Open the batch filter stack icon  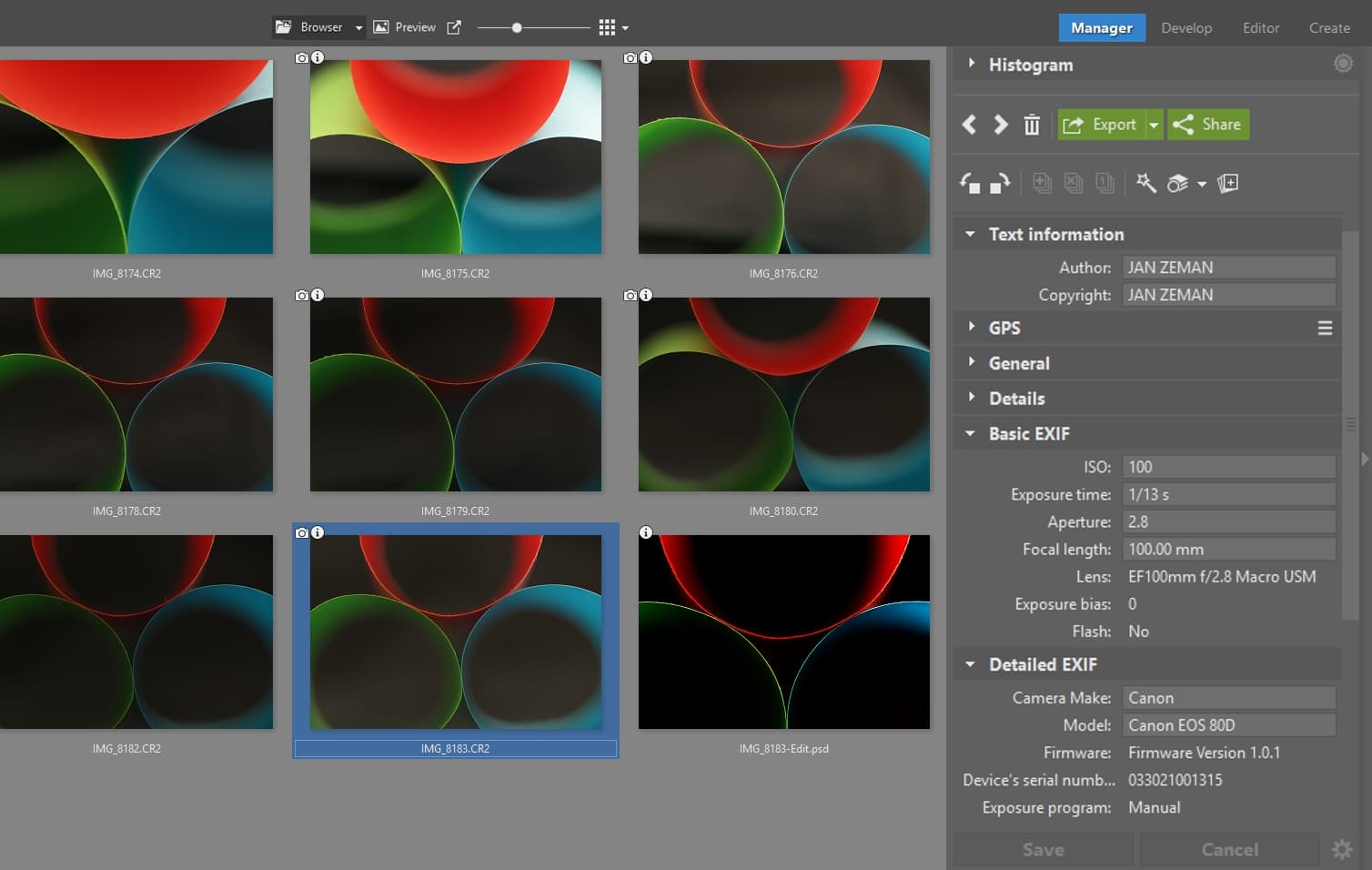point(1175,182)
